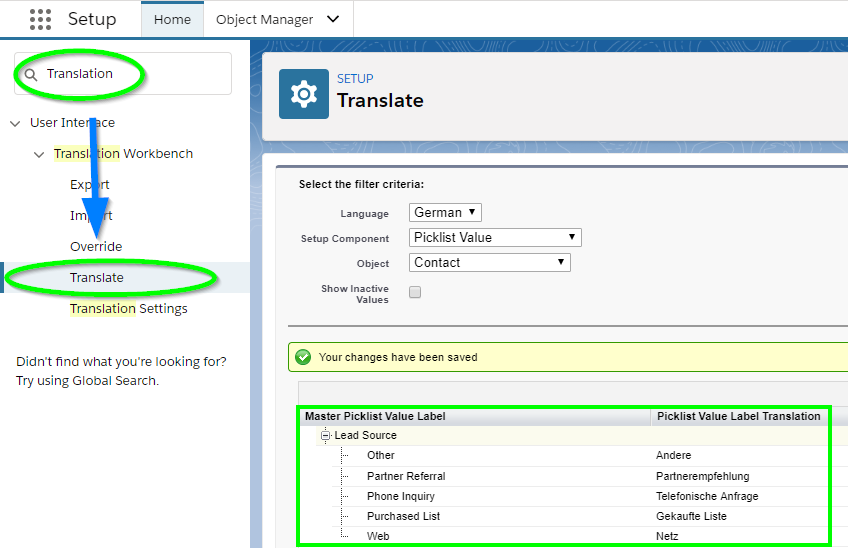Open Translate in the sidebar
This screenshot has height=548, width=848.
97,278
